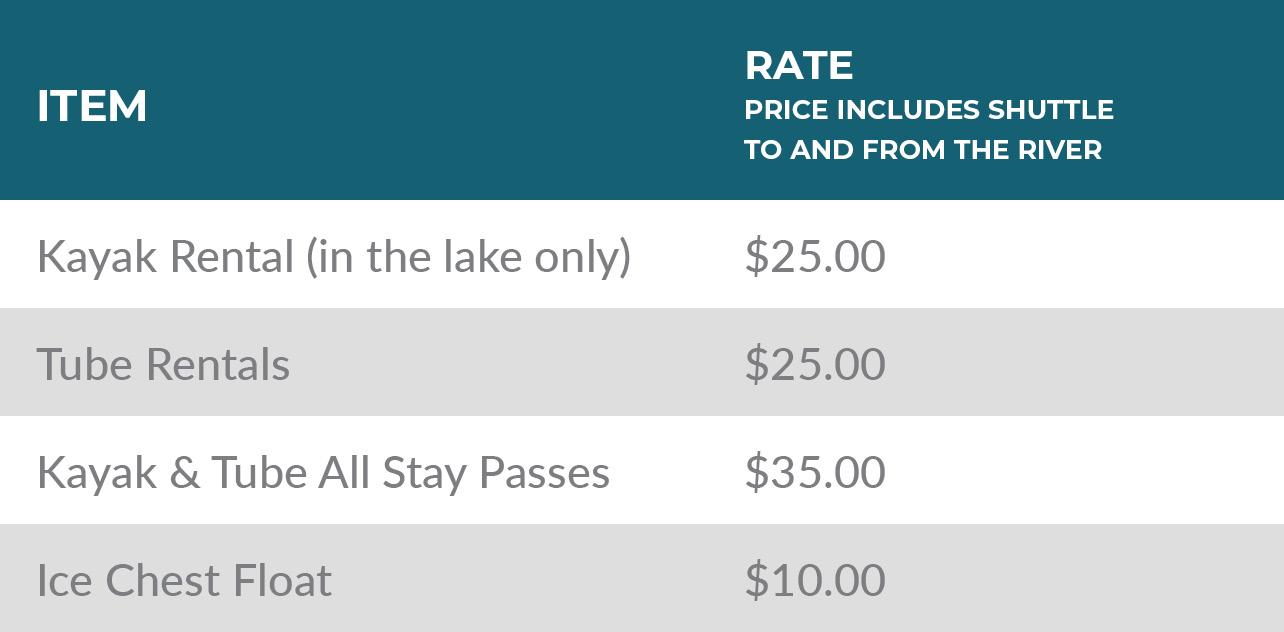Select the Kayak Rental item name
This screenshot has height=632, width=1284.
tap(165, 257)
